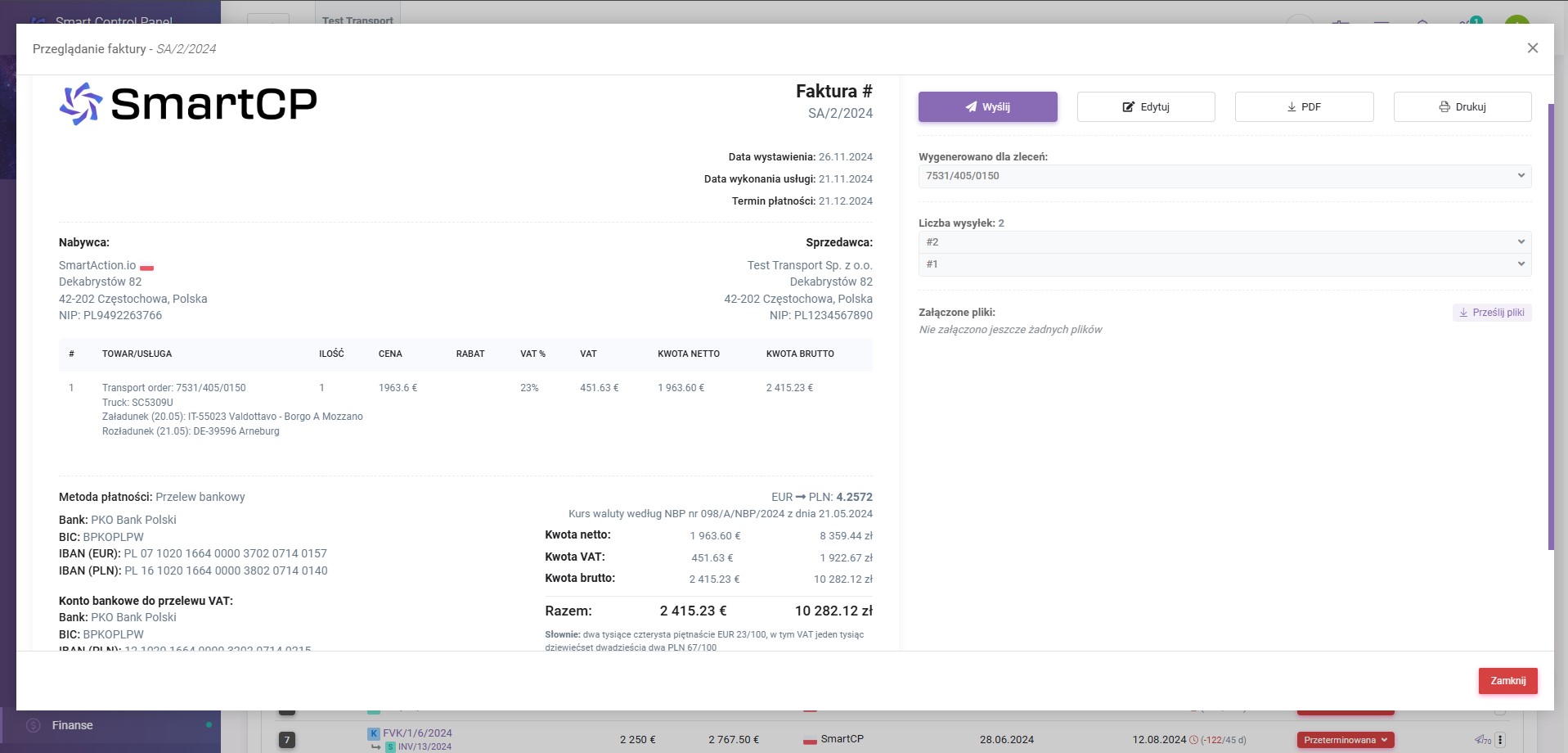Click the green S badge beside INV/13/2024
The image size is (1568, 753).
click(x=391, y=746)
